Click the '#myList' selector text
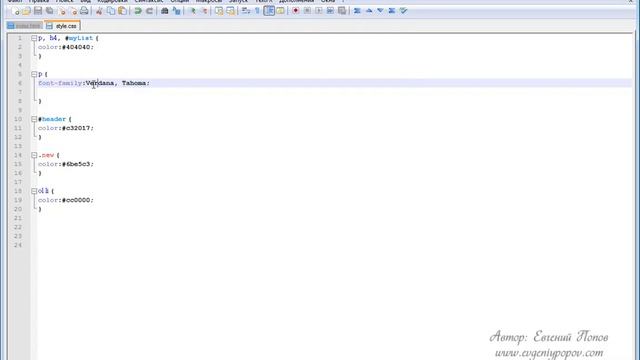The height and width of the screenshot is (360, 640). coord(79,38)
